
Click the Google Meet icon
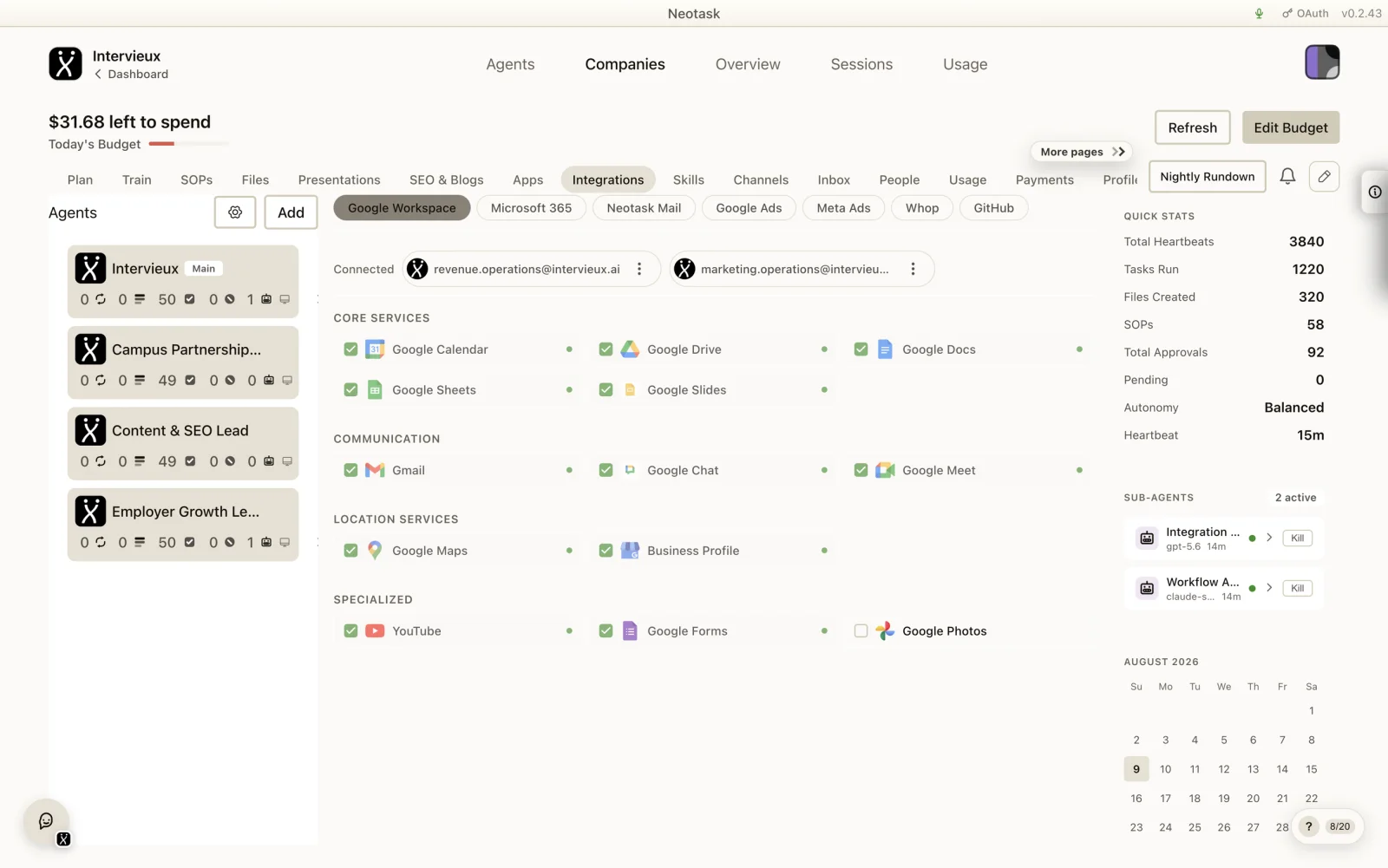pyautogui.click(x=885, y=470)
